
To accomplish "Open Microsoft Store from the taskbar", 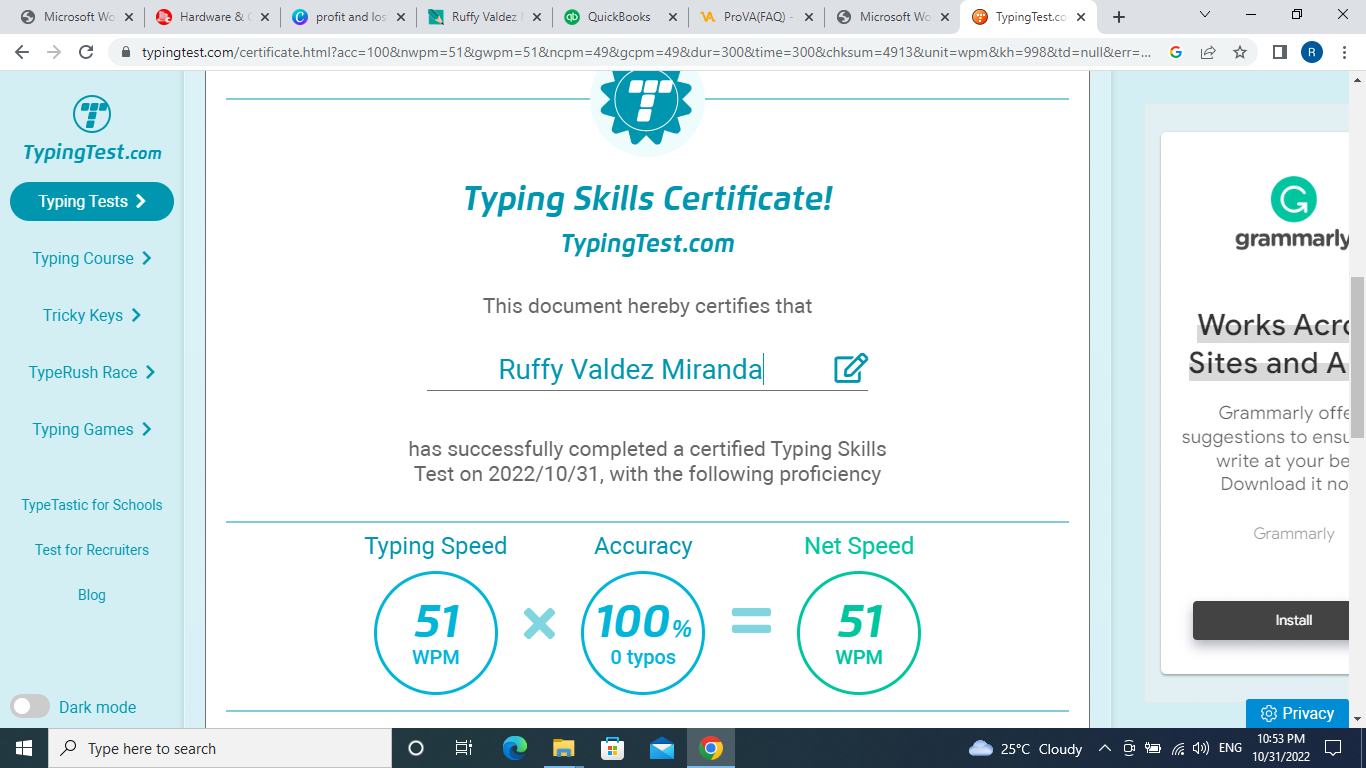I will click(613, 748).
